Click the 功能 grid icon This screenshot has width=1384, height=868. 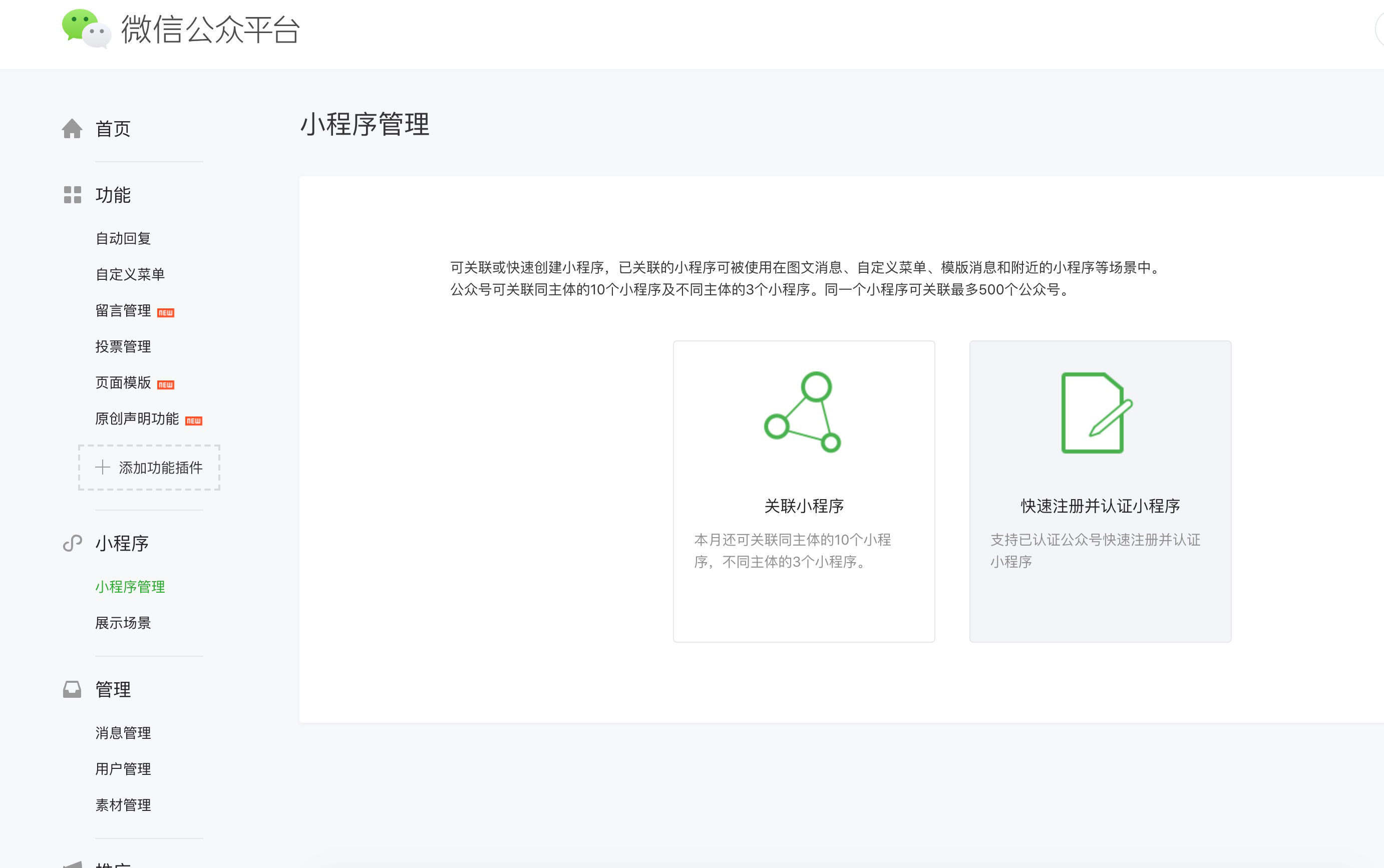(73, 195)
